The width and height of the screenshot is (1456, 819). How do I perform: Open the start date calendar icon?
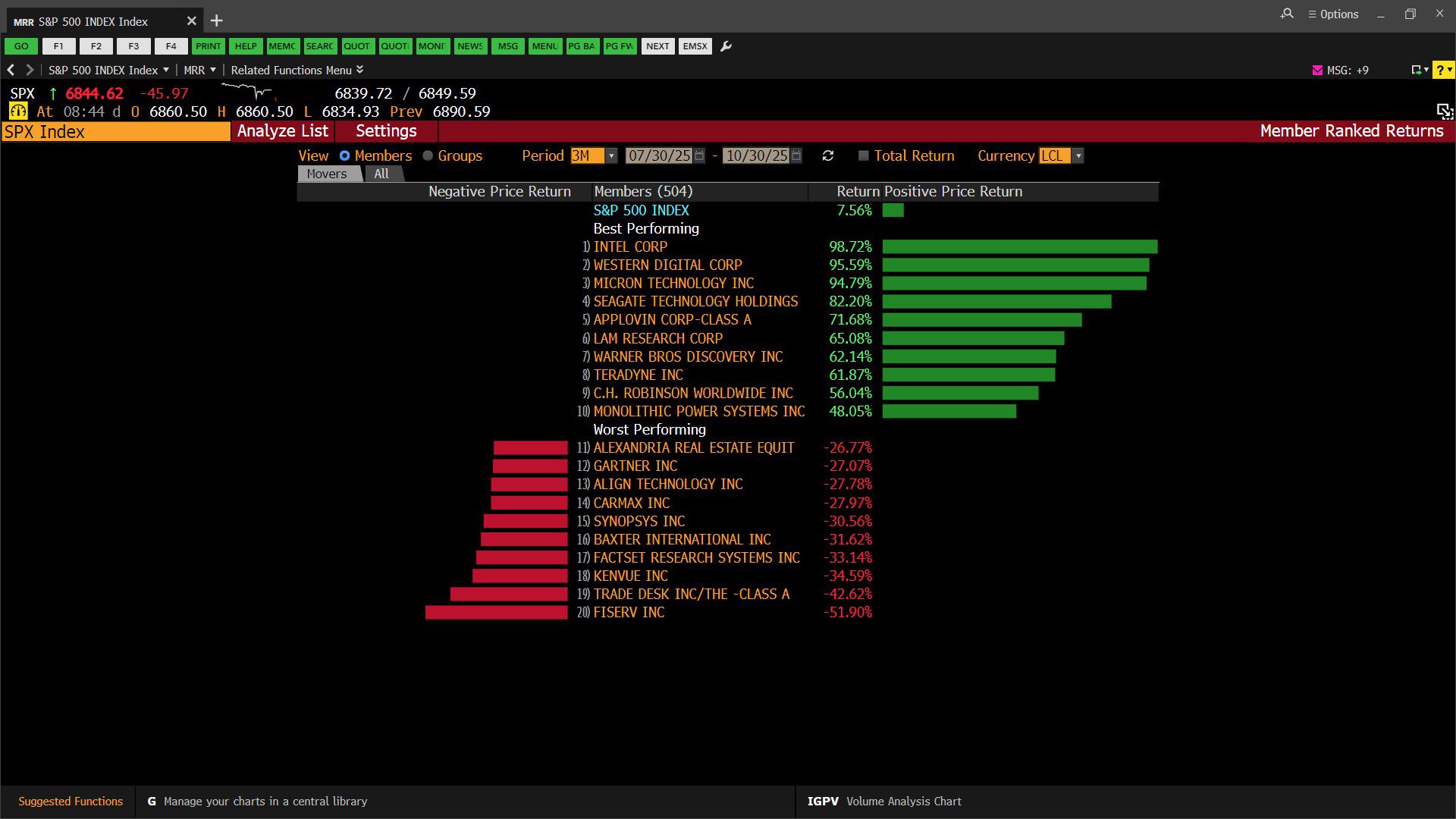tap(699, 155)
